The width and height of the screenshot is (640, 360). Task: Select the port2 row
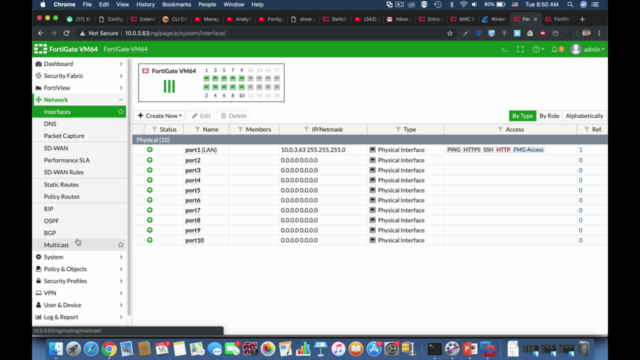[x=370, y=160]
